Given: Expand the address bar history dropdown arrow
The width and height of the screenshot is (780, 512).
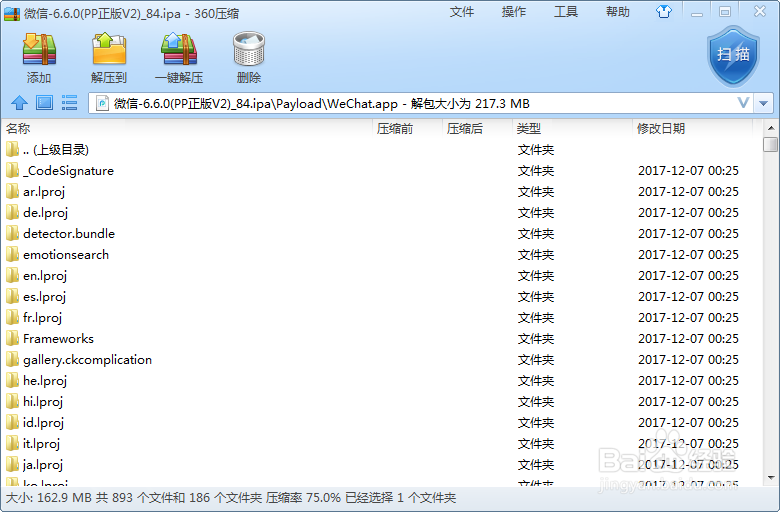Looking at the screenshot, I should tap(764, 103).
